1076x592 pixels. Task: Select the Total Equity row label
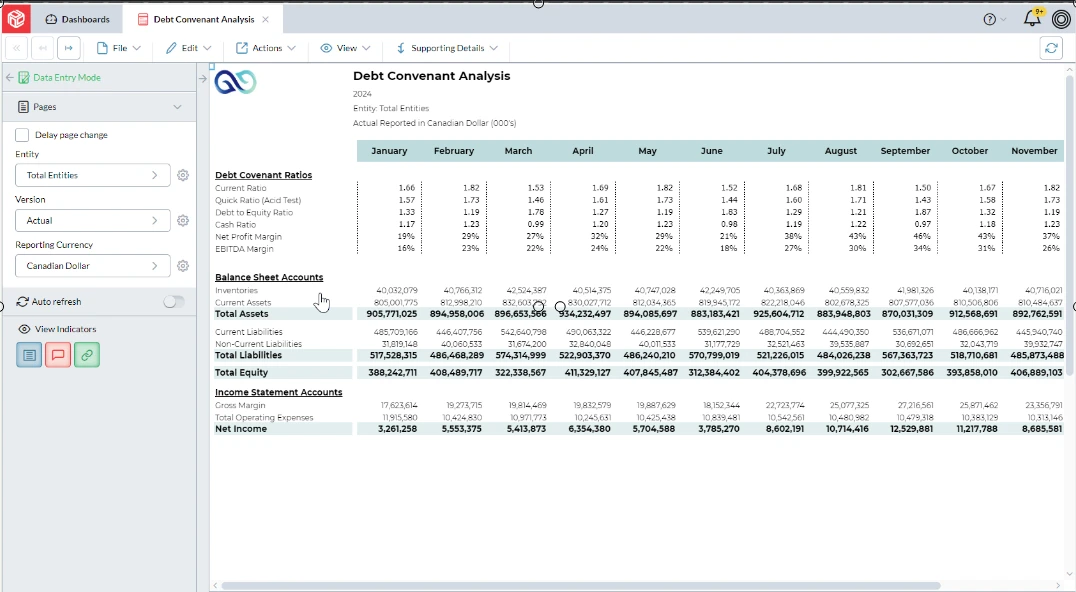pos(242,372)
